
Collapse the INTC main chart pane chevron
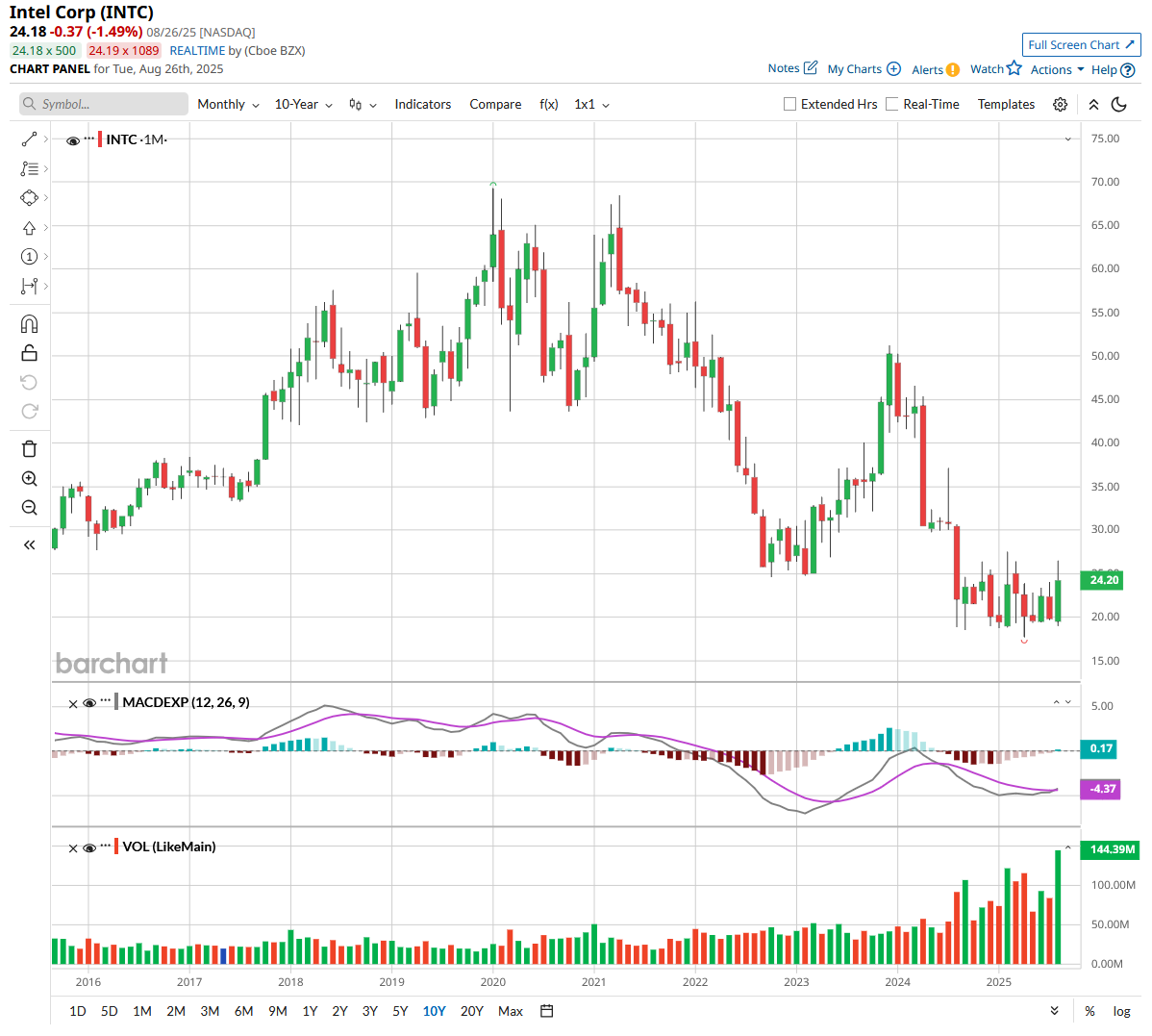point(1067,139)
